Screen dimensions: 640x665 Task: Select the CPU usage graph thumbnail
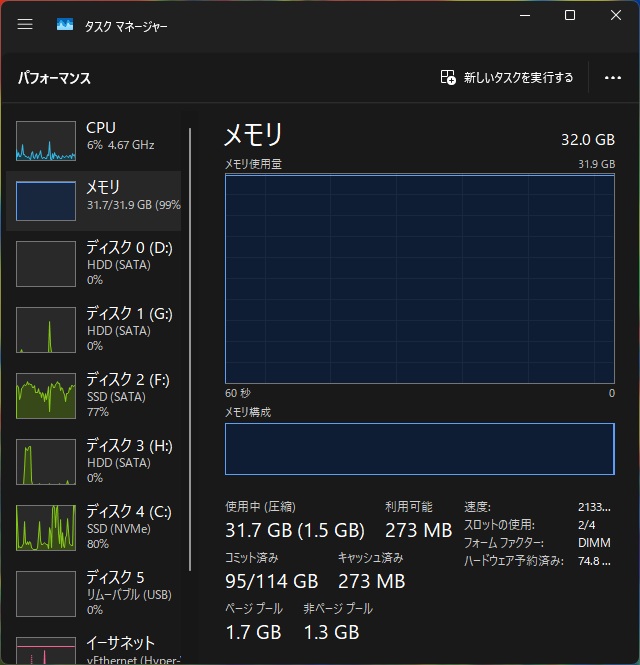coord(46,141)
